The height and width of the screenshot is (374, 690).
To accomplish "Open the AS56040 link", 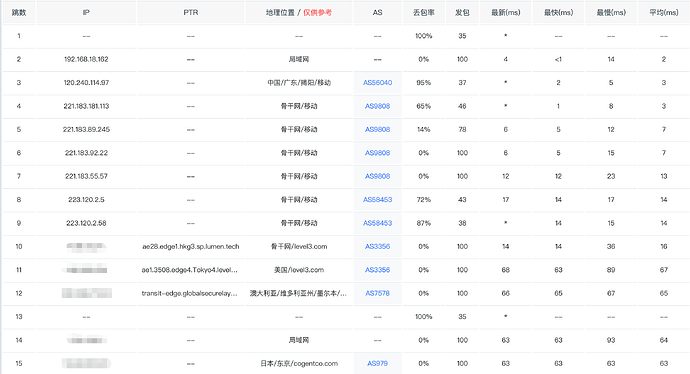I will [x=377, y=83].
